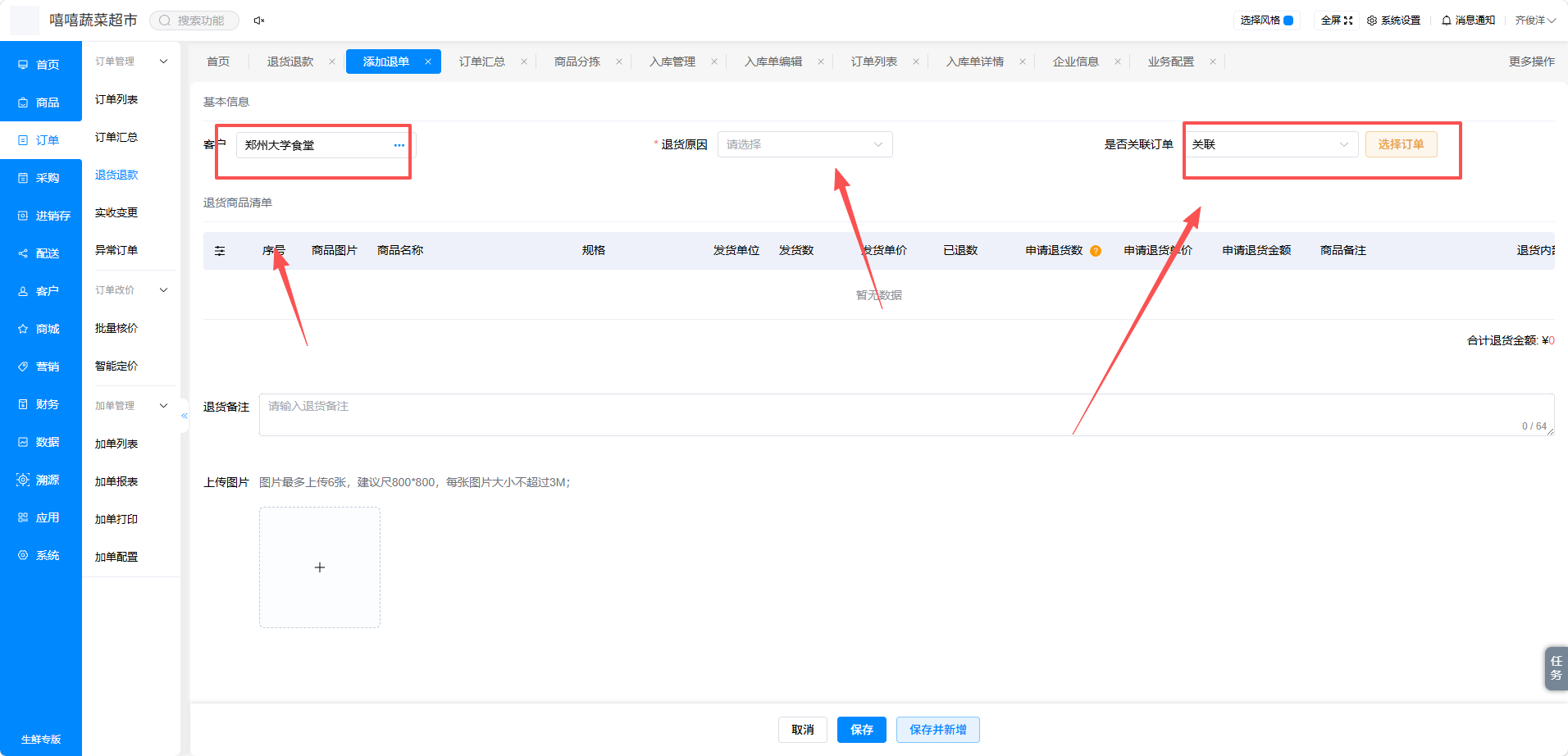Open the 营销 sidebar module
Screen dimensions: 1568x756
[x=40, y=367]
